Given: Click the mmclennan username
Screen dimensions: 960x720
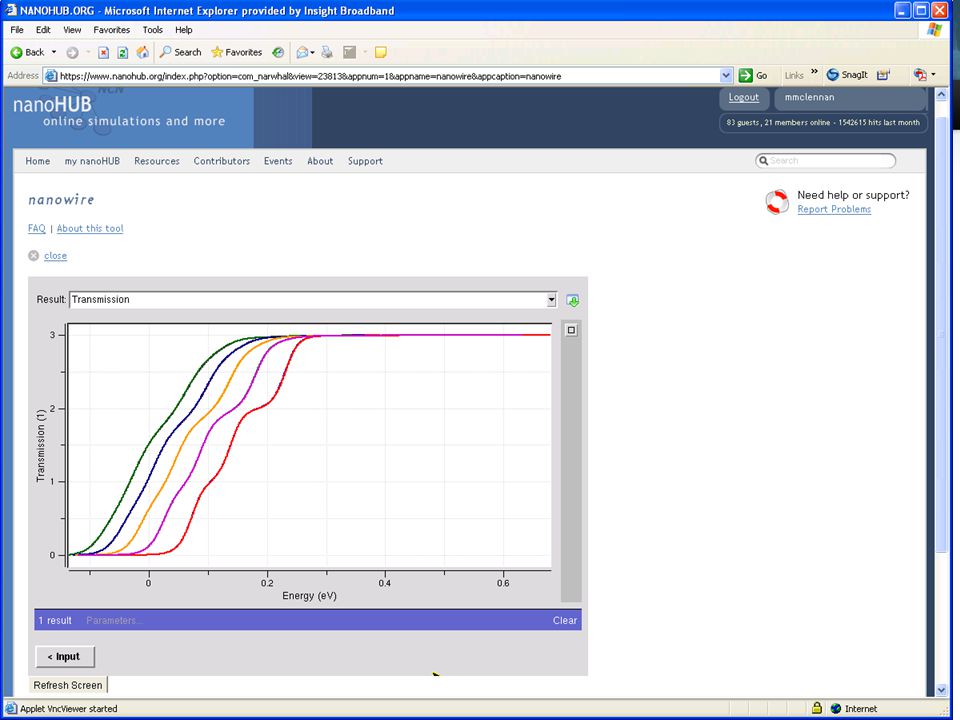Looking at the screenshot, I should pyautogui.click(x=809, y=97).
